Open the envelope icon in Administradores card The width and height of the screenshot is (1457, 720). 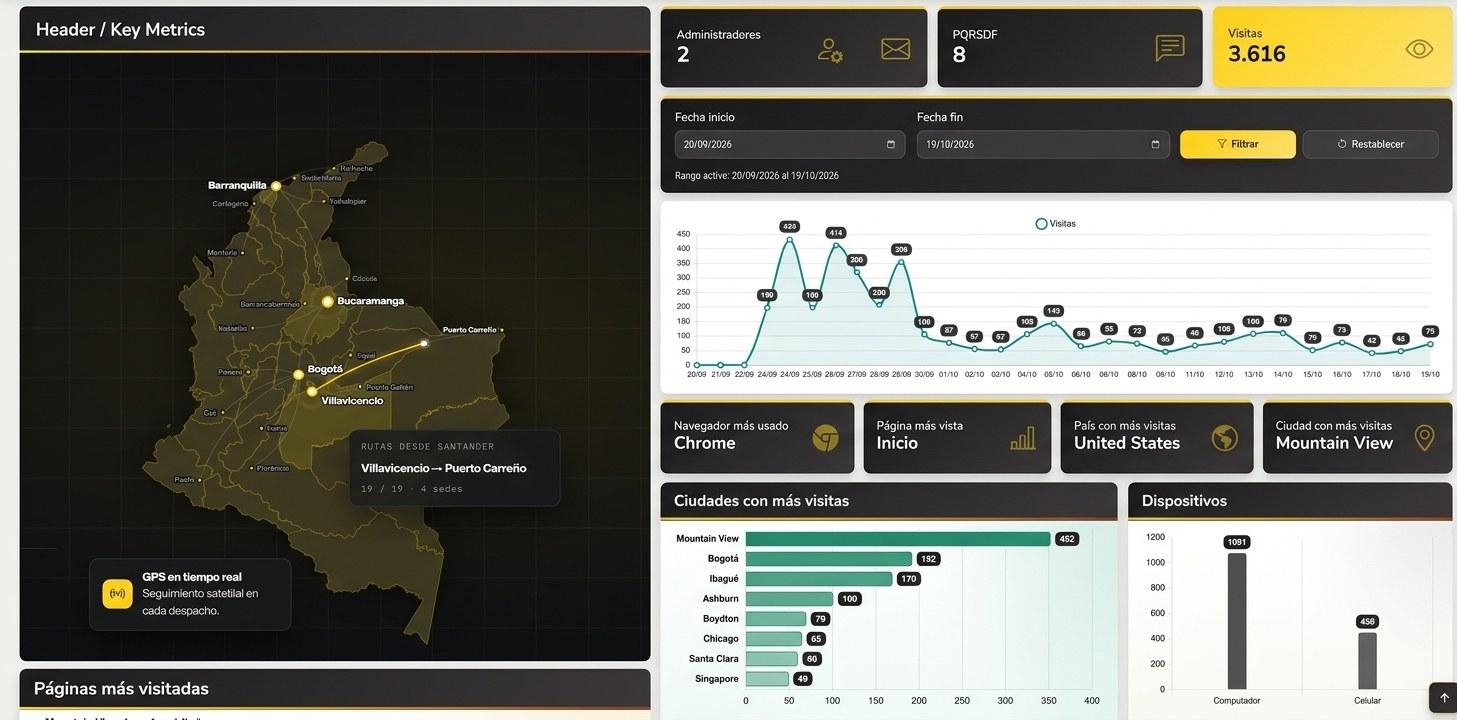(895, 49)
